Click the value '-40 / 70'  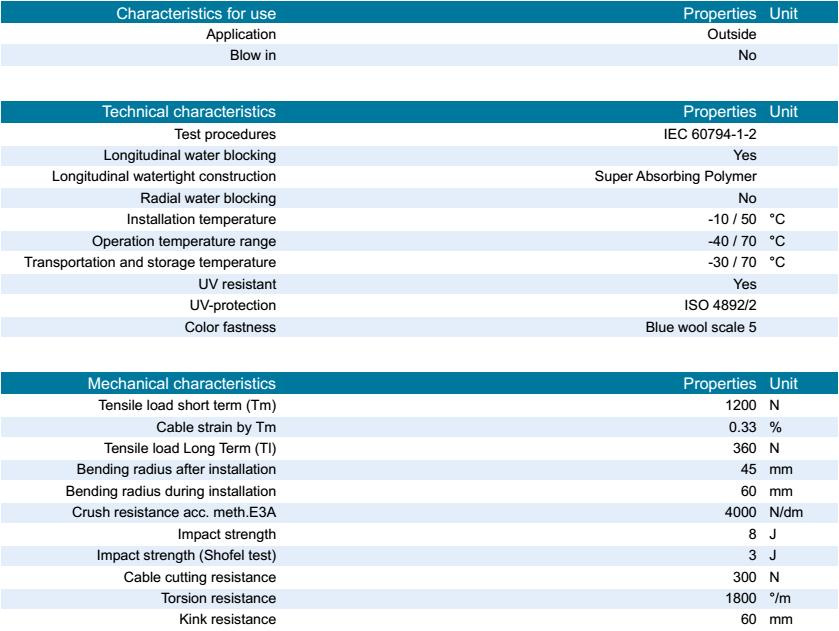coord(732,241)
